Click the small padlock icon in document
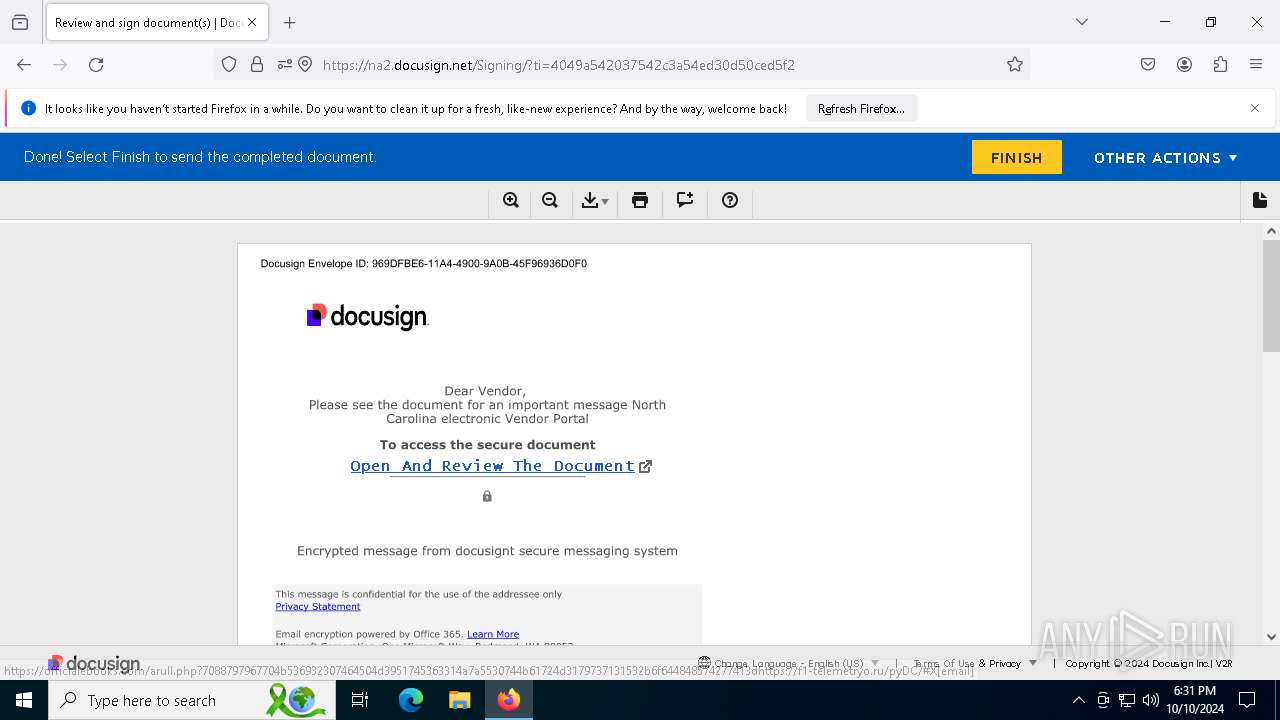This screenshot has height=720, width=1280. pyautogui.click(x=487, y=496)
